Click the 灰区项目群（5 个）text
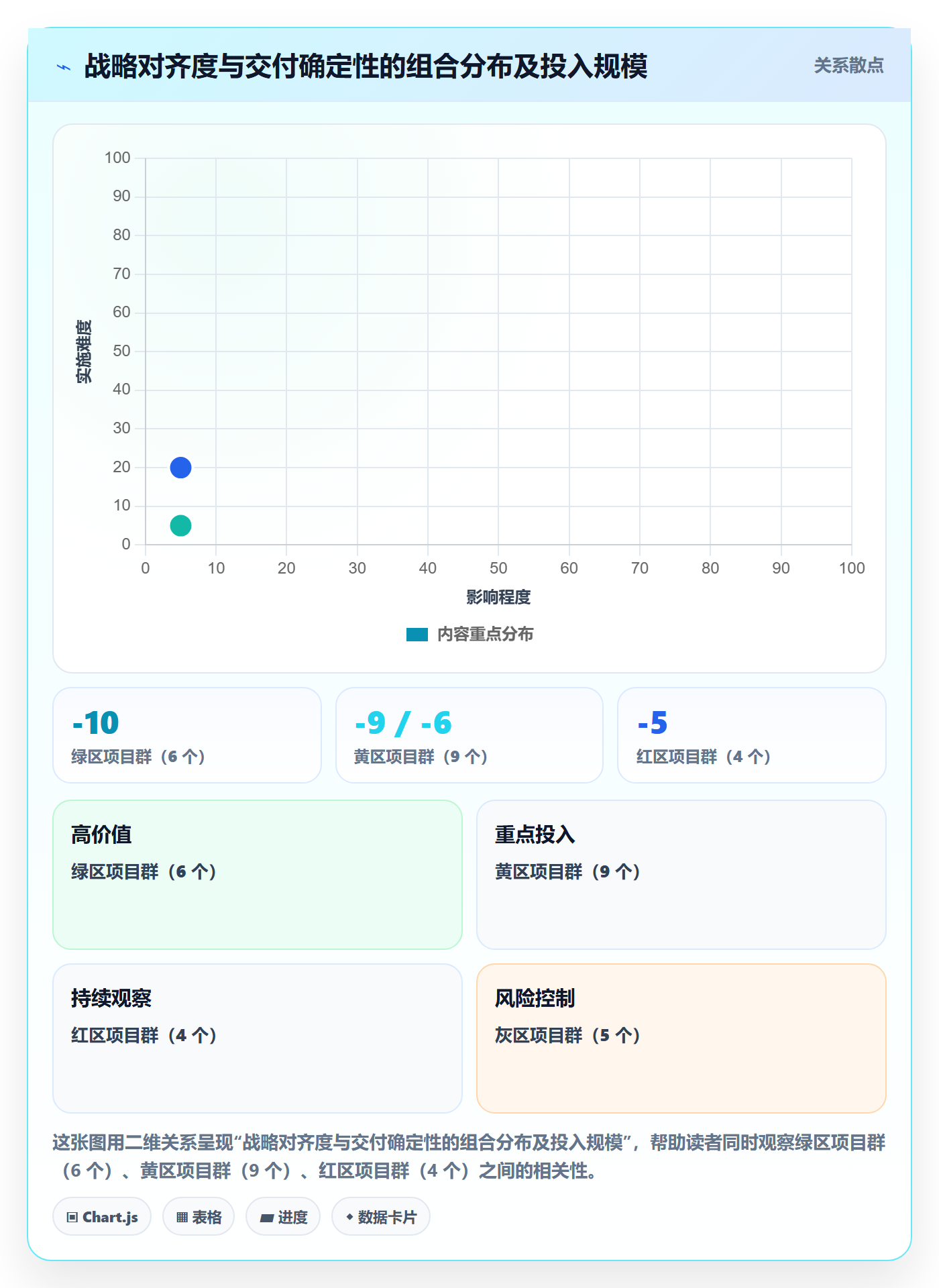 (x=568, y=1036)
